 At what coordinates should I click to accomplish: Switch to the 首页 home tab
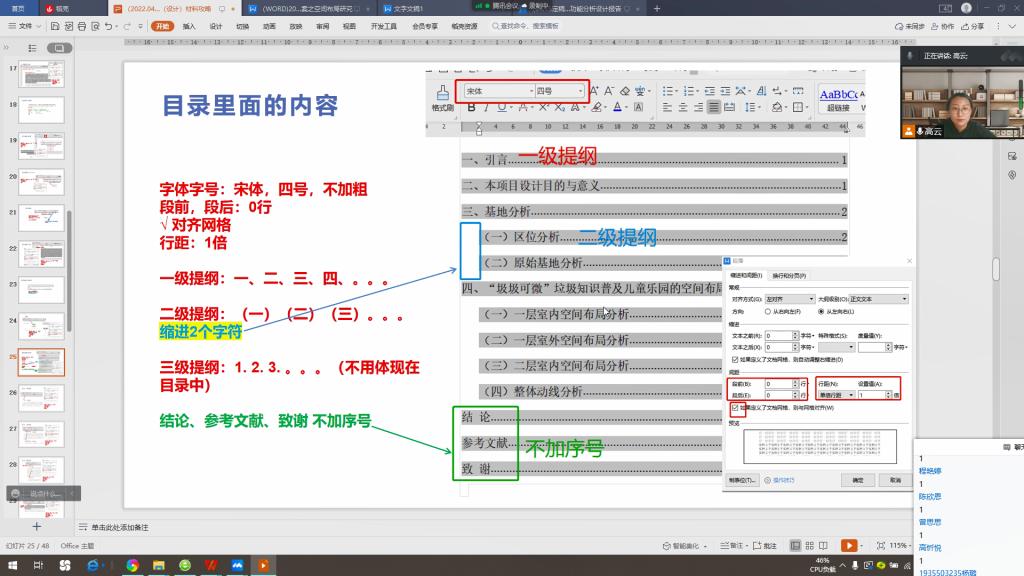18,8
